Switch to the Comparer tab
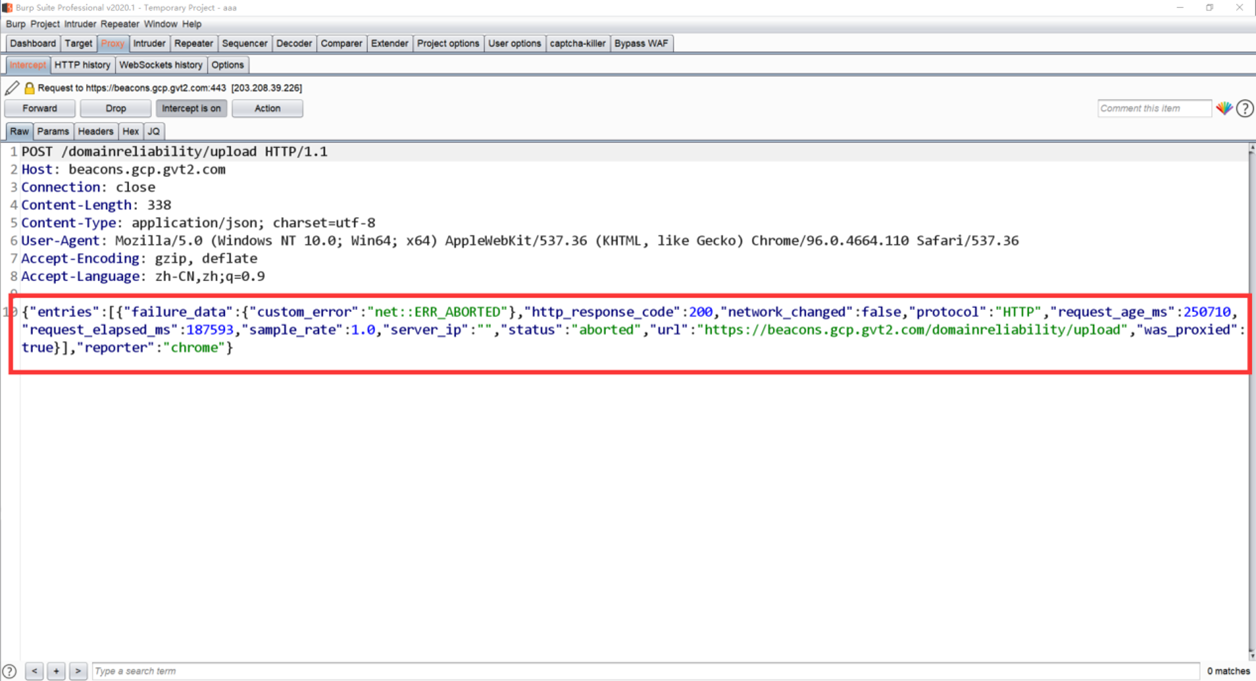1256x681 pixels. click(341, 43)
